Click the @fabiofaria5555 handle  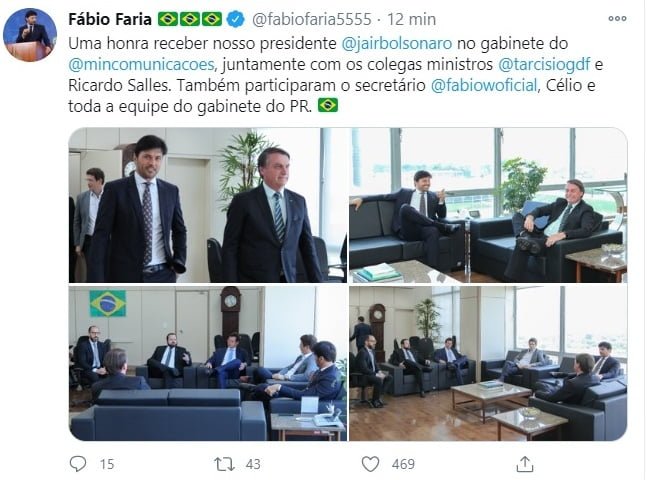pyautogui.click(x=312, y=19)
